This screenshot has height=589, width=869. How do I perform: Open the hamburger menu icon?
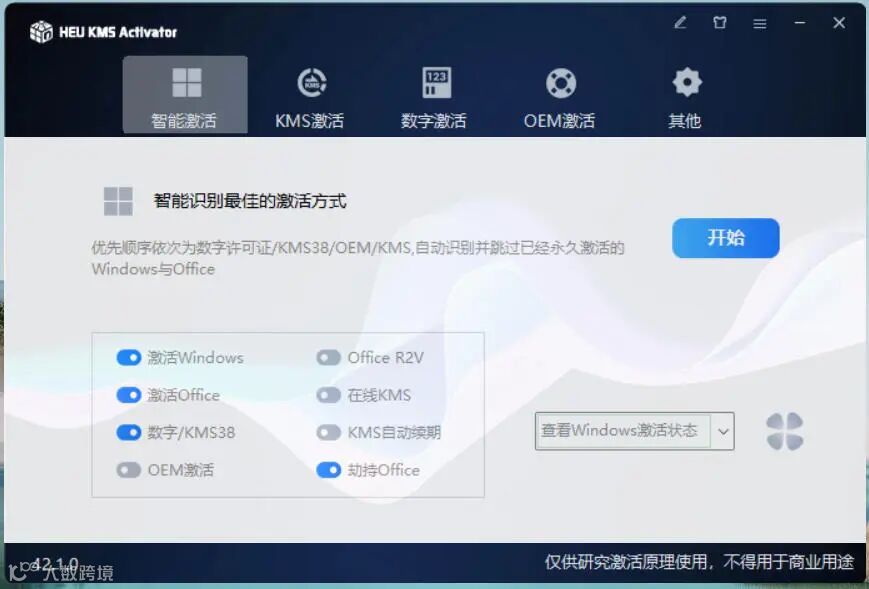pos(759,23)
